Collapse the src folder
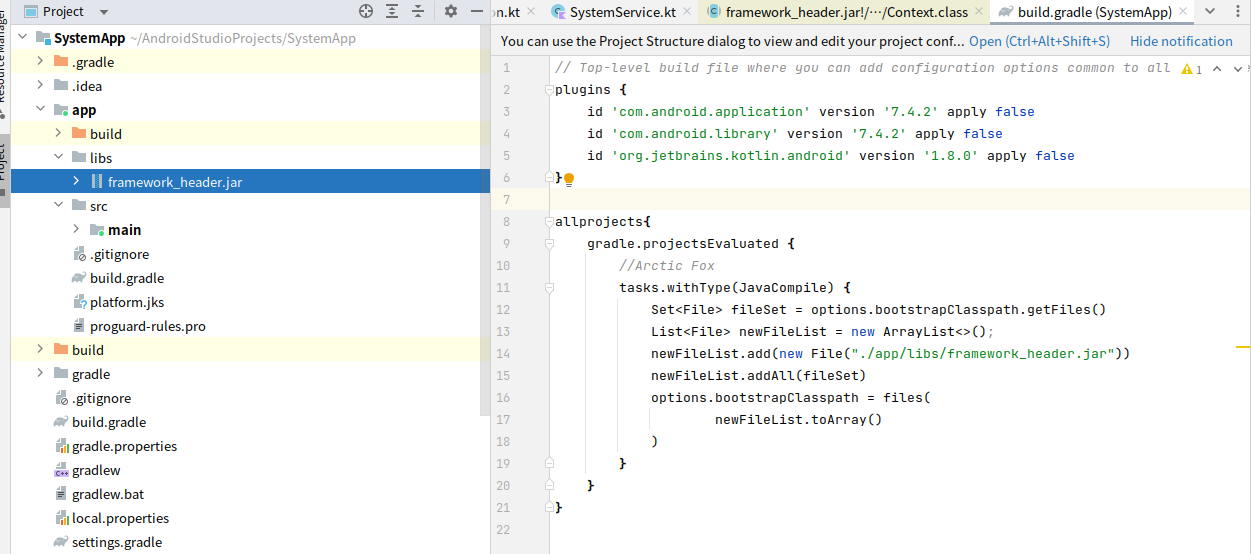Viewport: 1251px width, 554px height. [58, 206]
